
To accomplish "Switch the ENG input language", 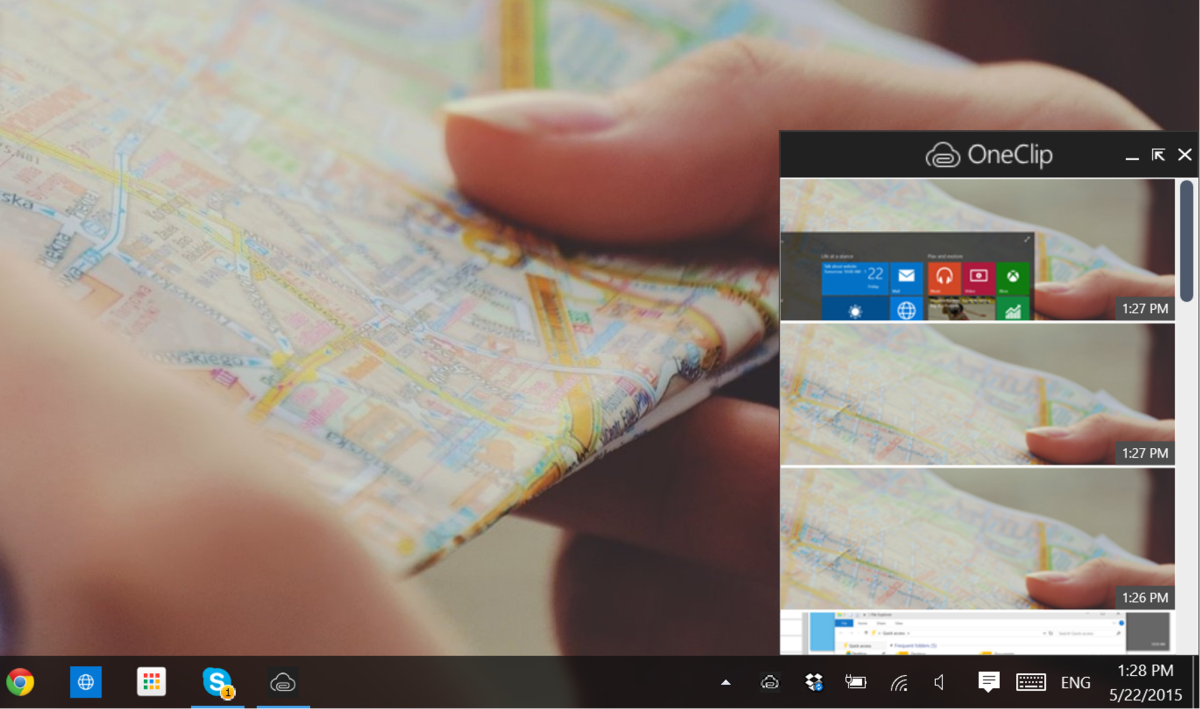I will [1076, 683].
